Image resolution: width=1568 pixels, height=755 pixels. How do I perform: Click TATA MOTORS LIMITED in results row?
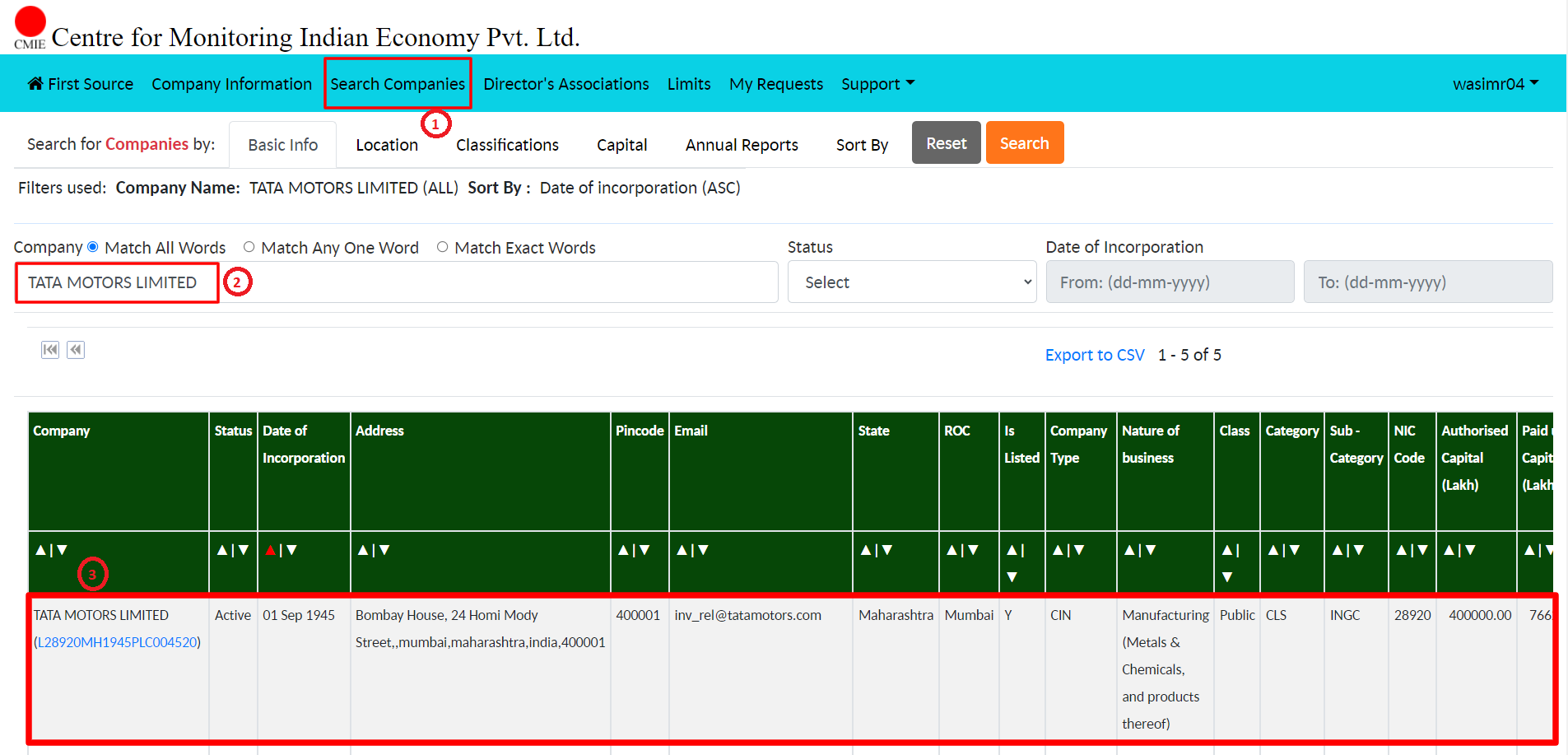click(x=101, y=615)
